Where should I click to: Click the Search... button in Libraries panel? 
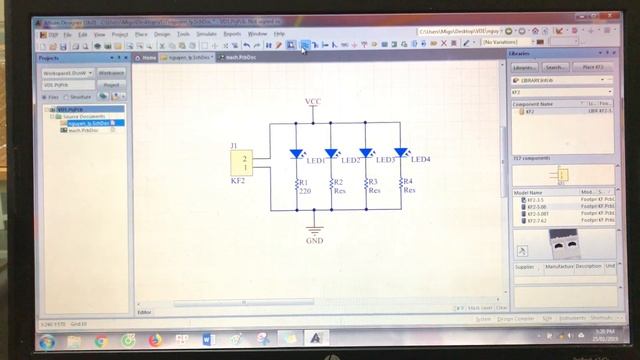click(555, 67)
